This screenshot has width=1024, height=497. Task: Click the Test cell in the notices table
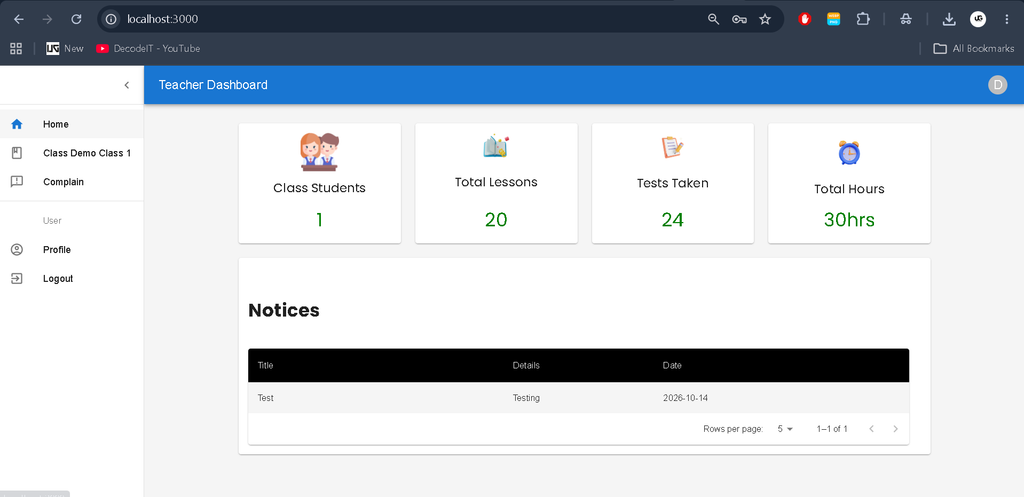point(266,398)
